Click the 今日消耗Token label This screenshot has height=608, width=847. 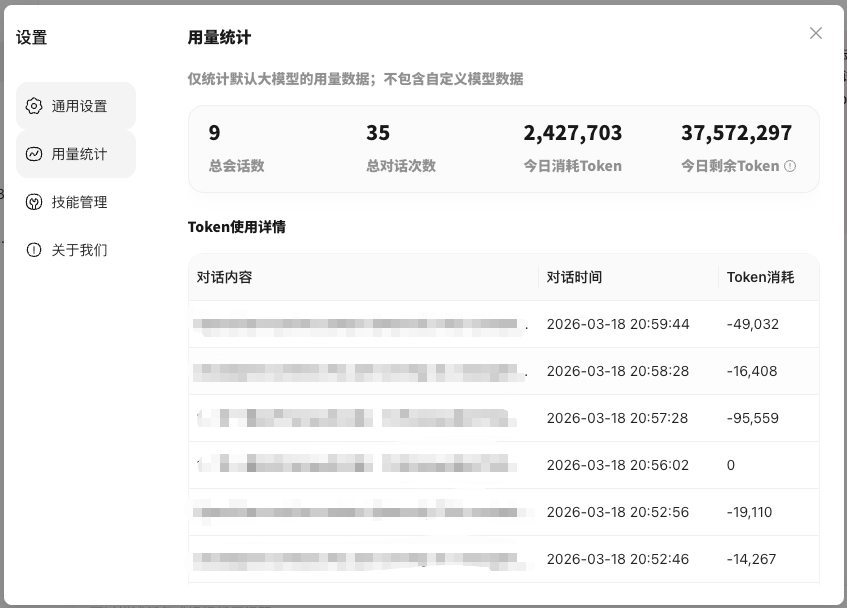pyautogui.click(x=573, y=166)
